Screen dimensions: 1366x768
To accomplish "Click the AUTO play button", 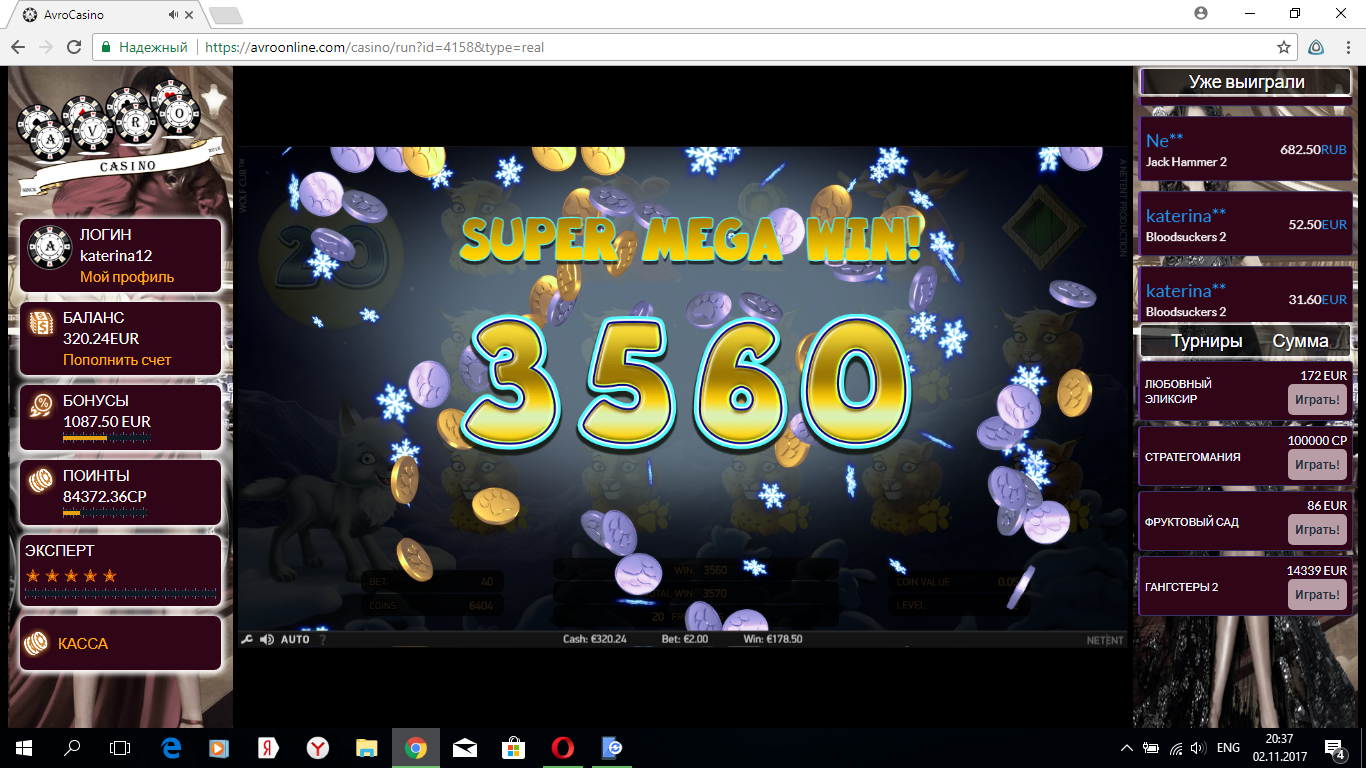I will pyautogui.click(x=295, y=639).
